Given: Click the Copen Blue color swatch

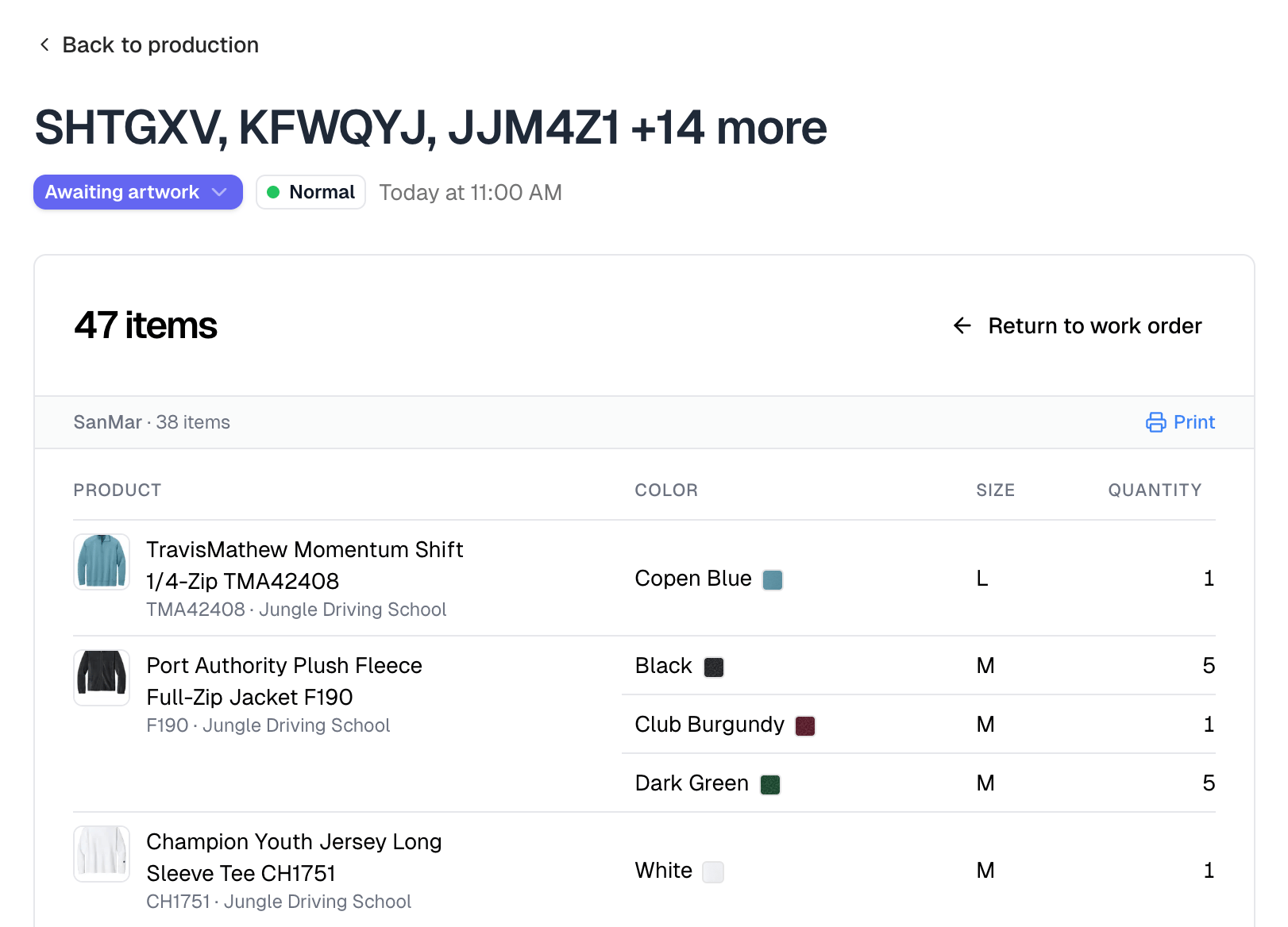Looking at the screenshot, I should tap(773, 580).
